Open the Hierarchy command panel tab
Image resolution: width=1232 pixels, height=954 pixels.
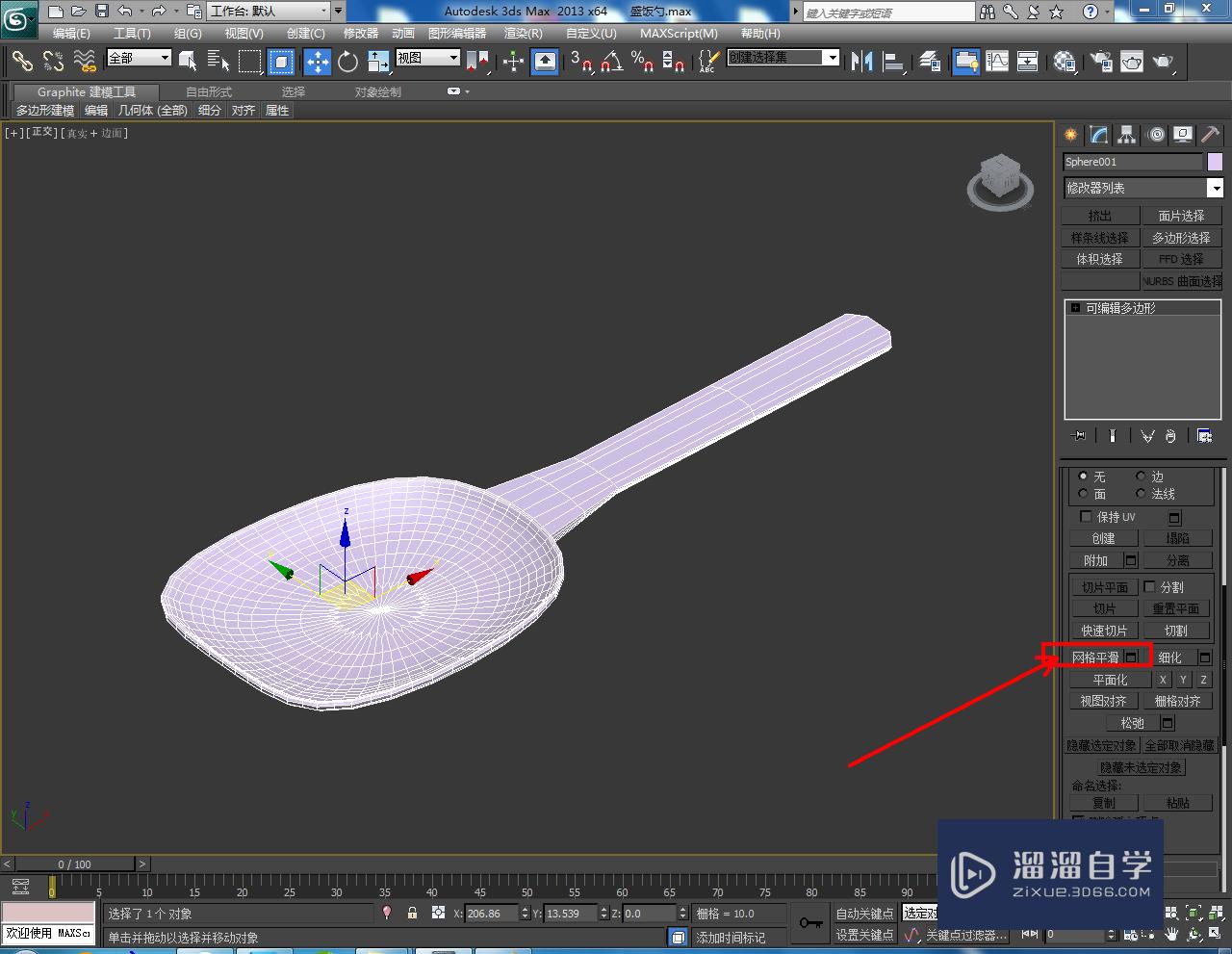coord(1127,135)
